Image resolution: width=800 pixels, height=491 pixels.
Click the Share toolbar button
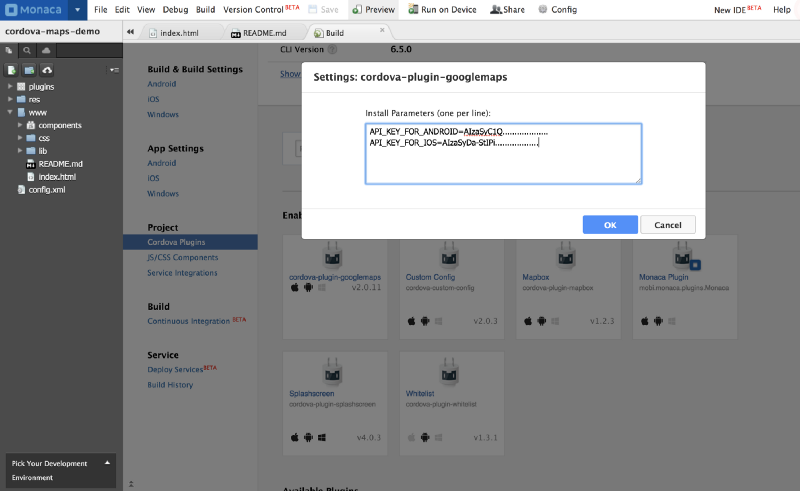coord(507,10)
